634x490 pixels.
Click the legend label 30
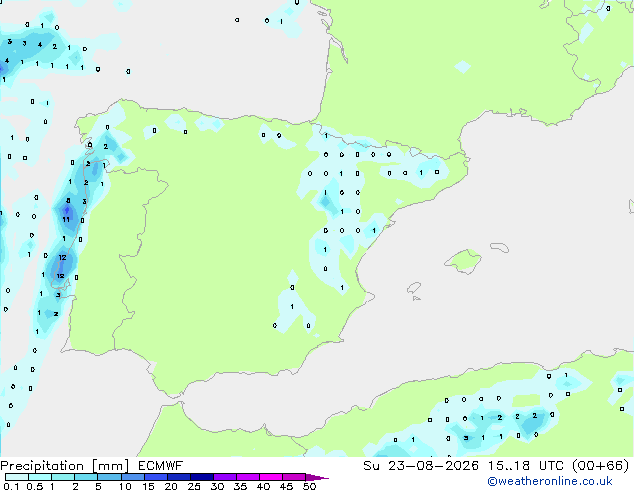coord(217,486)
